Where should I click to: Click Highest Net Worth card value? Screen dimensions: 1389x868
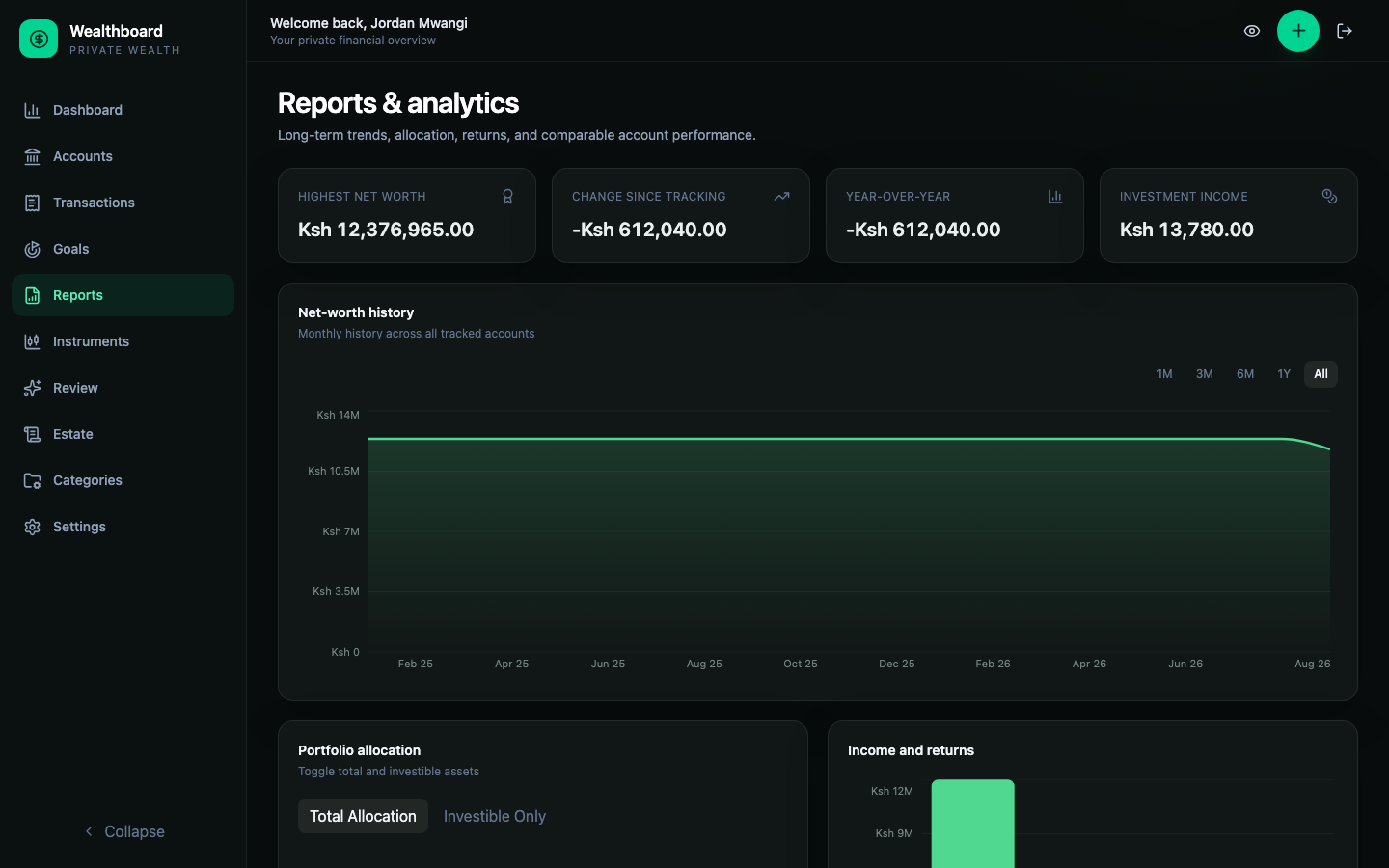(x=386, y=230)
